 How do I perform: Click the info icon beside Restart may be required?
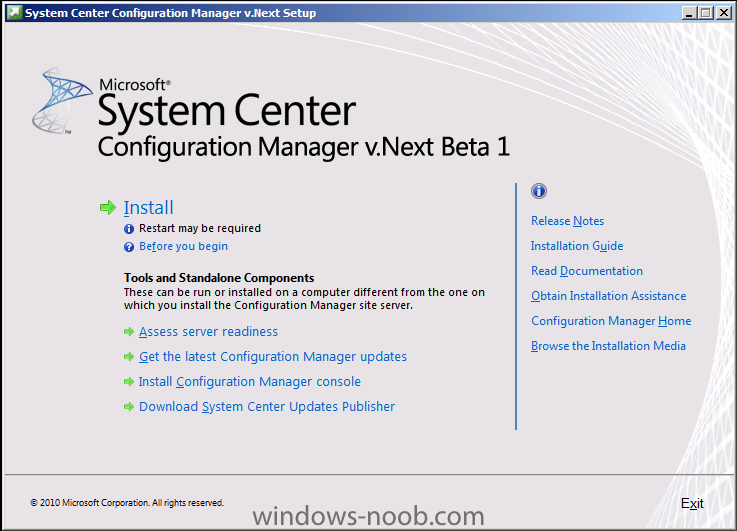[x=129, y=229]
